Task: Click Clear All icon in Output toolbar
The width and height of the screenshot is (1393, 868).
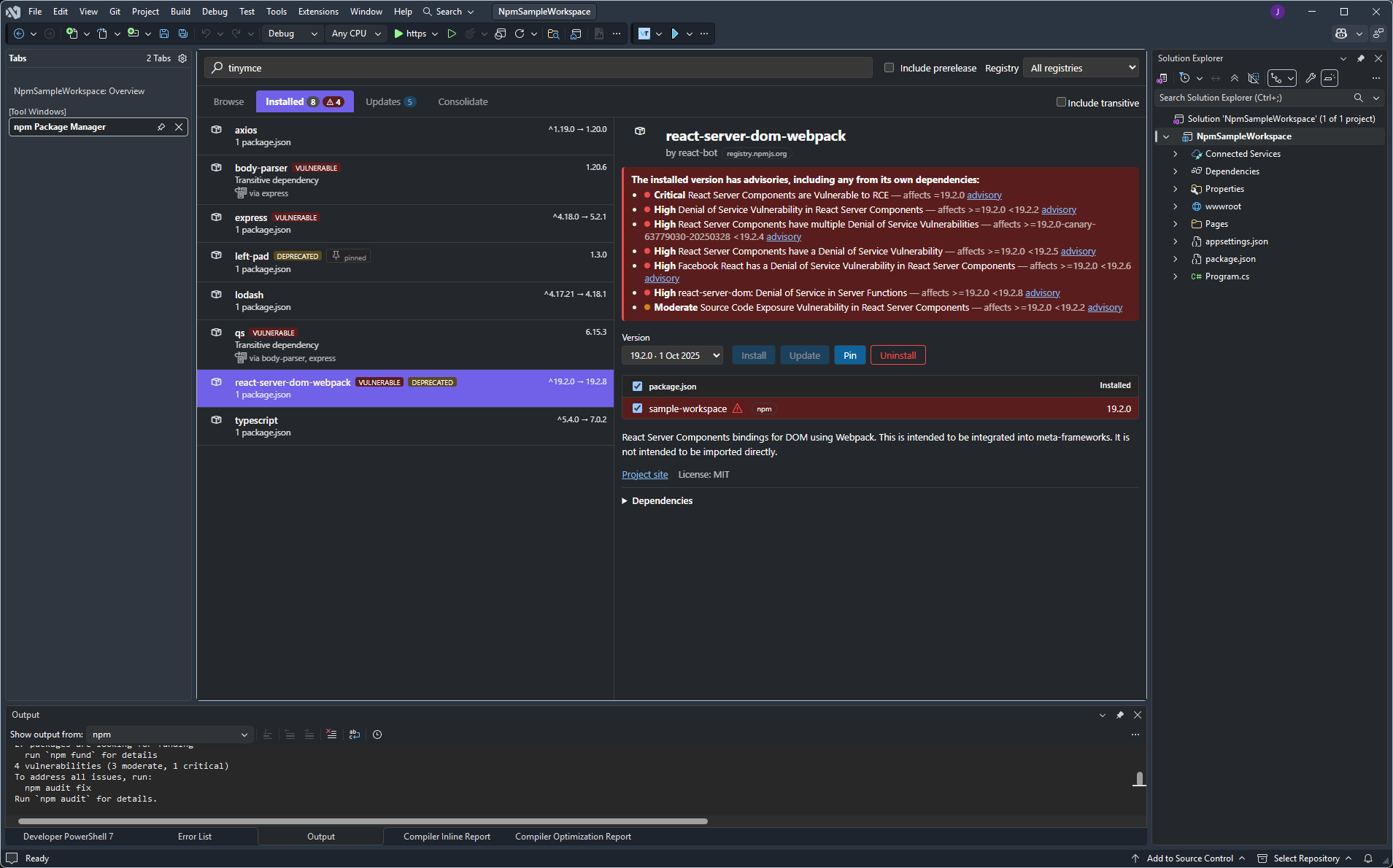Action: 332,735
